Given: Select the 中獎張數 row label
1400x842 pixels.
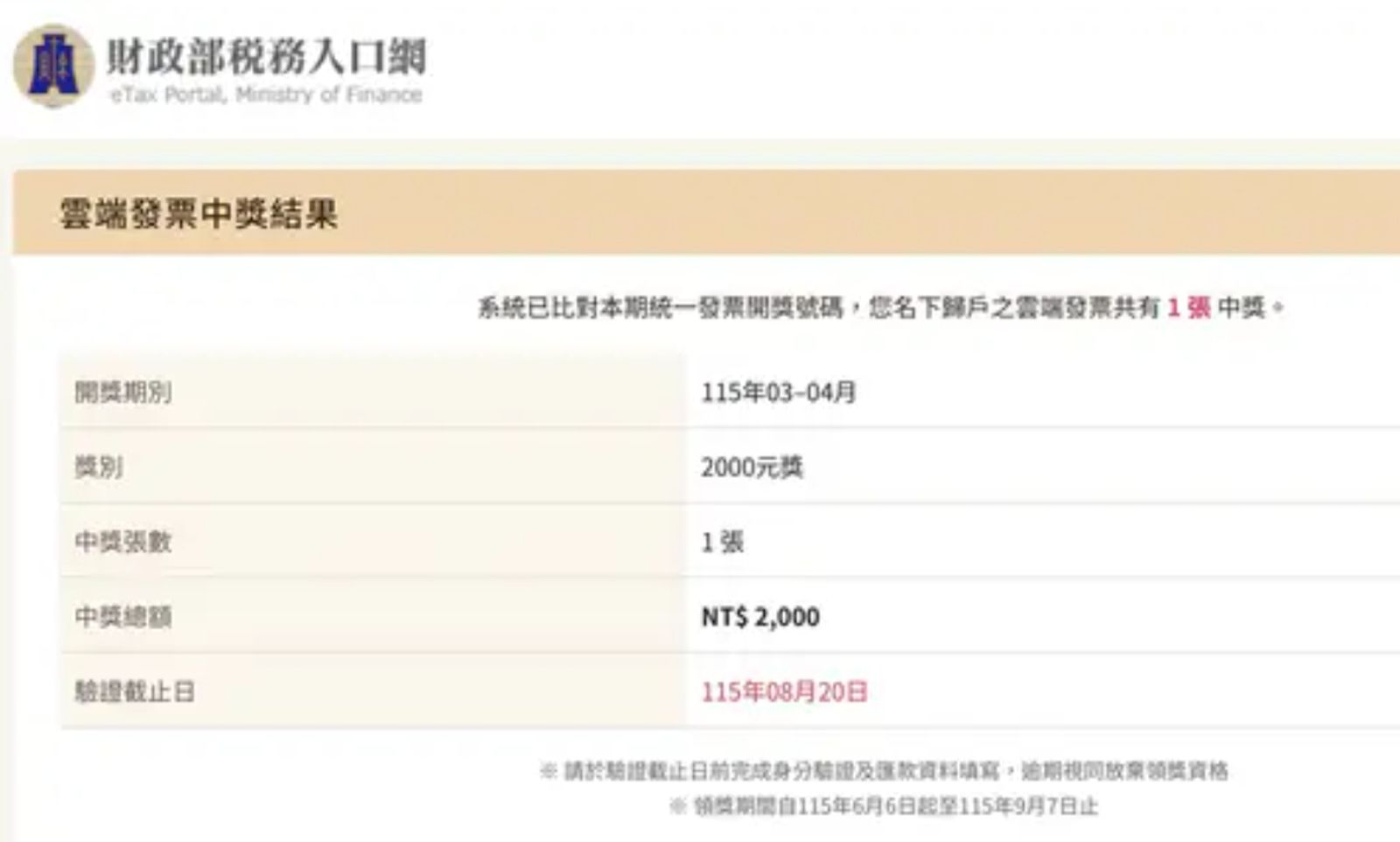Looking at the screenshot, I should pyautogui.click(x=123, y=542).
